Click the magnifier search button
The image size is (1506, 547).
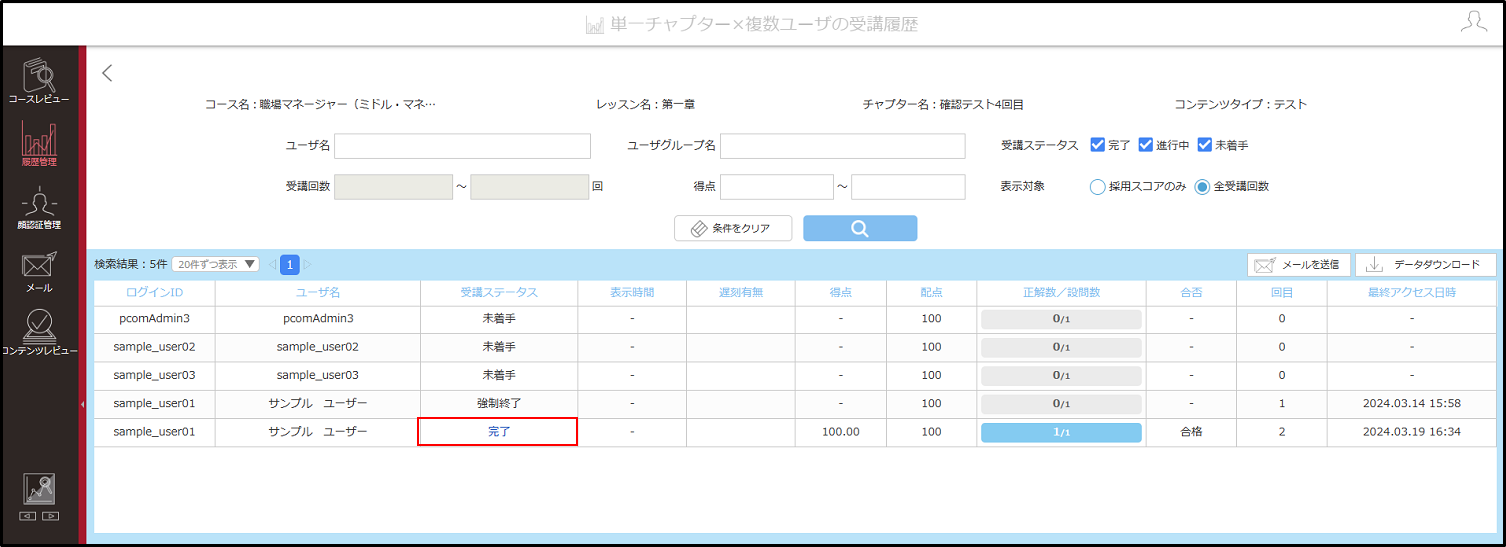pyautogui.click(x=860, y=228)
